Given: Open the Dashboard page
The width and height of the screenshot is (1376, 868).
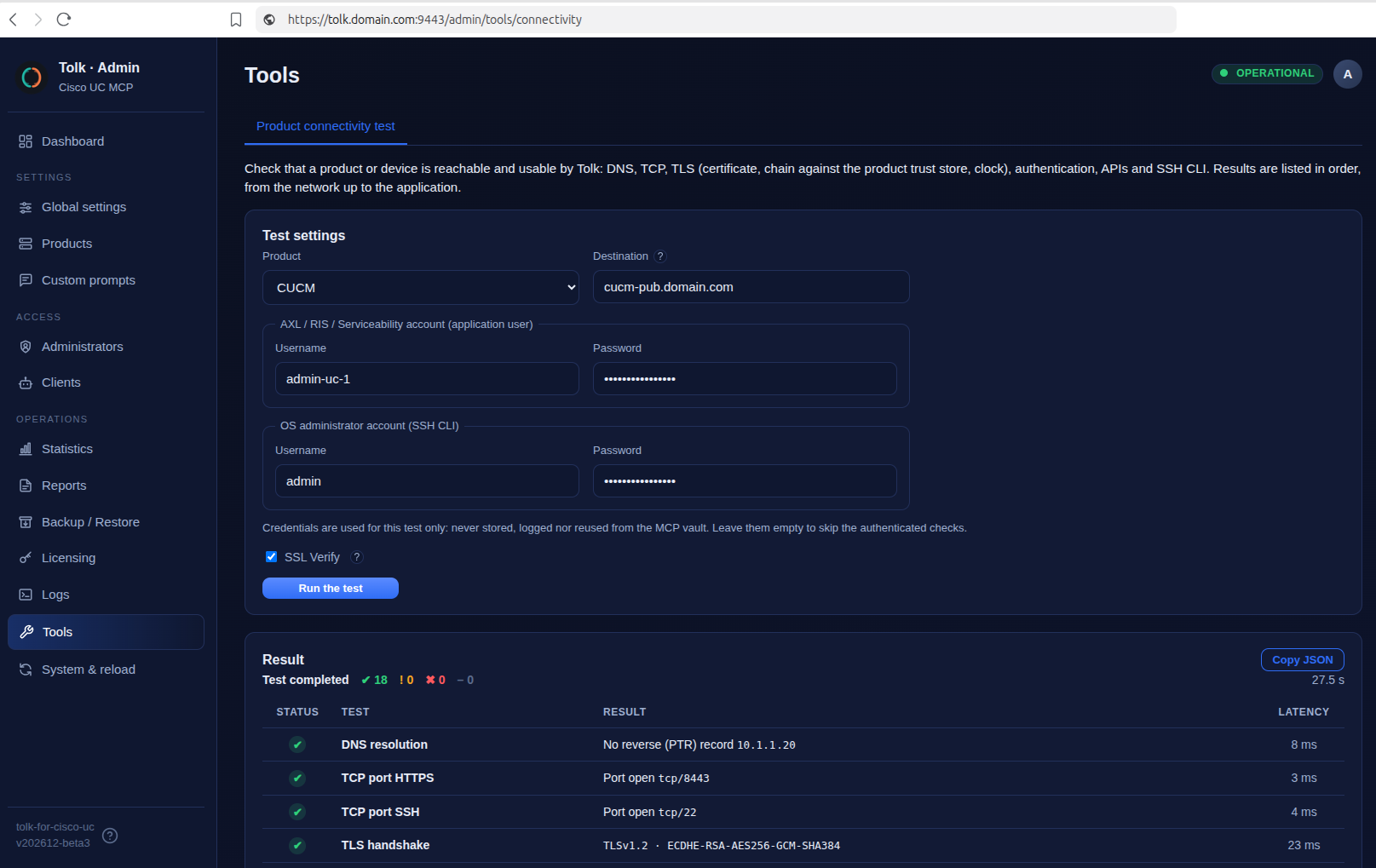Looking at the screenshot, I should [106, 141].
